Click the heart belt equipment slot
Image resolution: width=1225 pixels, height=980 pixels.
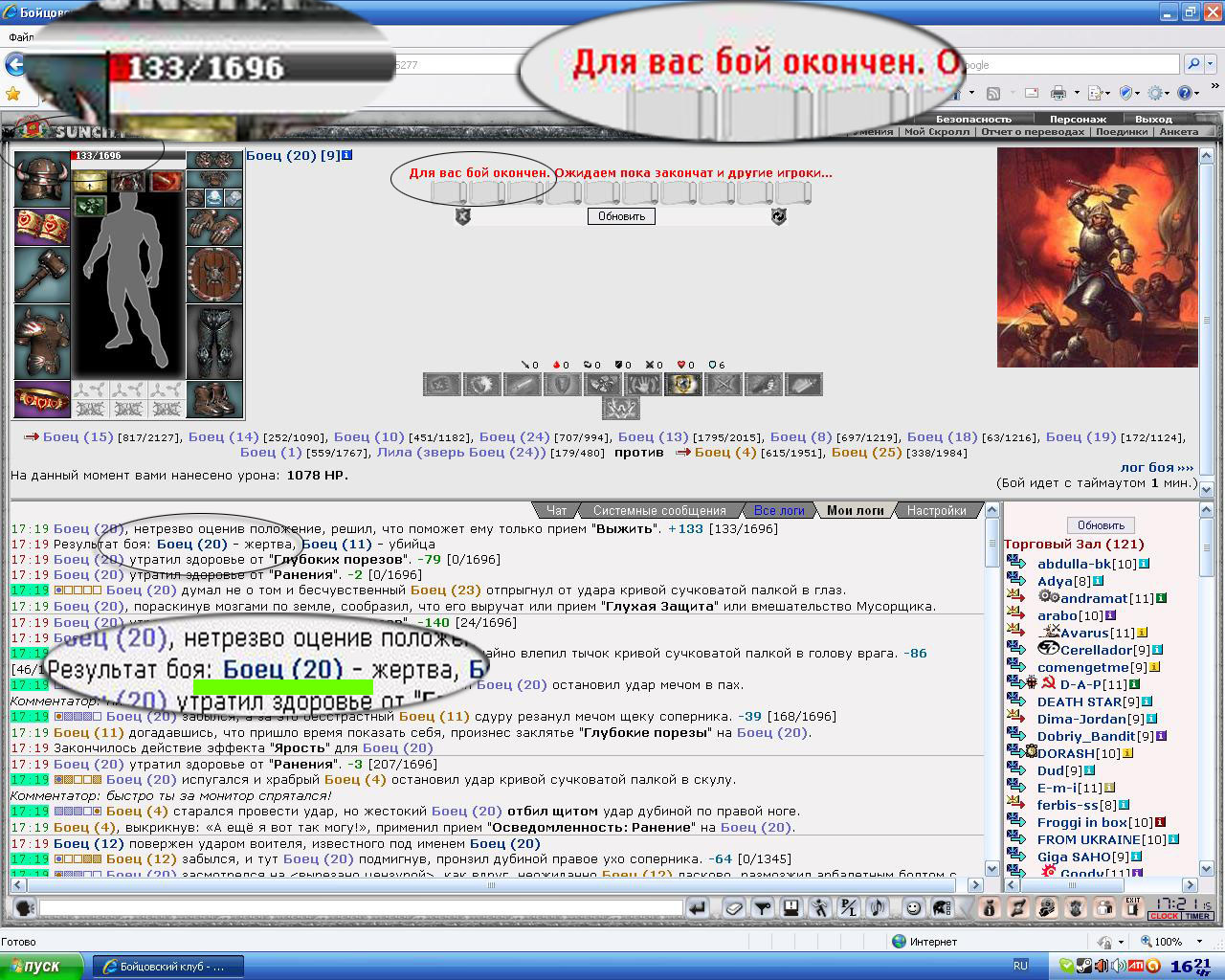pos(41,399)
